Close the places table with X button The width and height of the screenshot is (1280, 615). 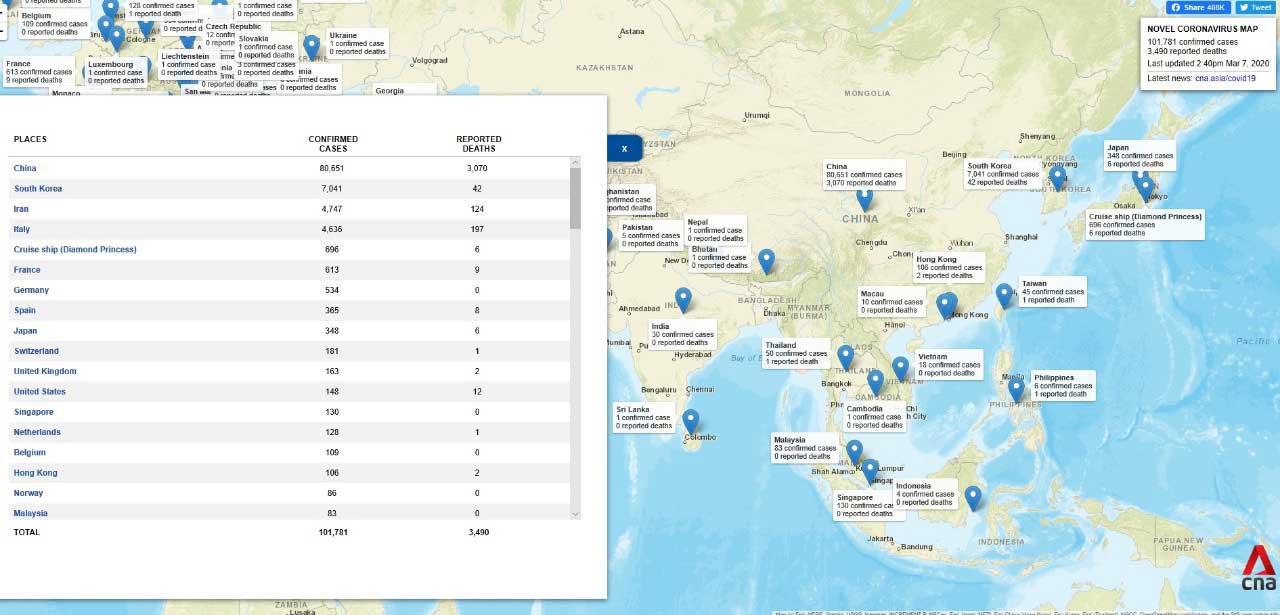pyautogui.click(x=624, y=148)
